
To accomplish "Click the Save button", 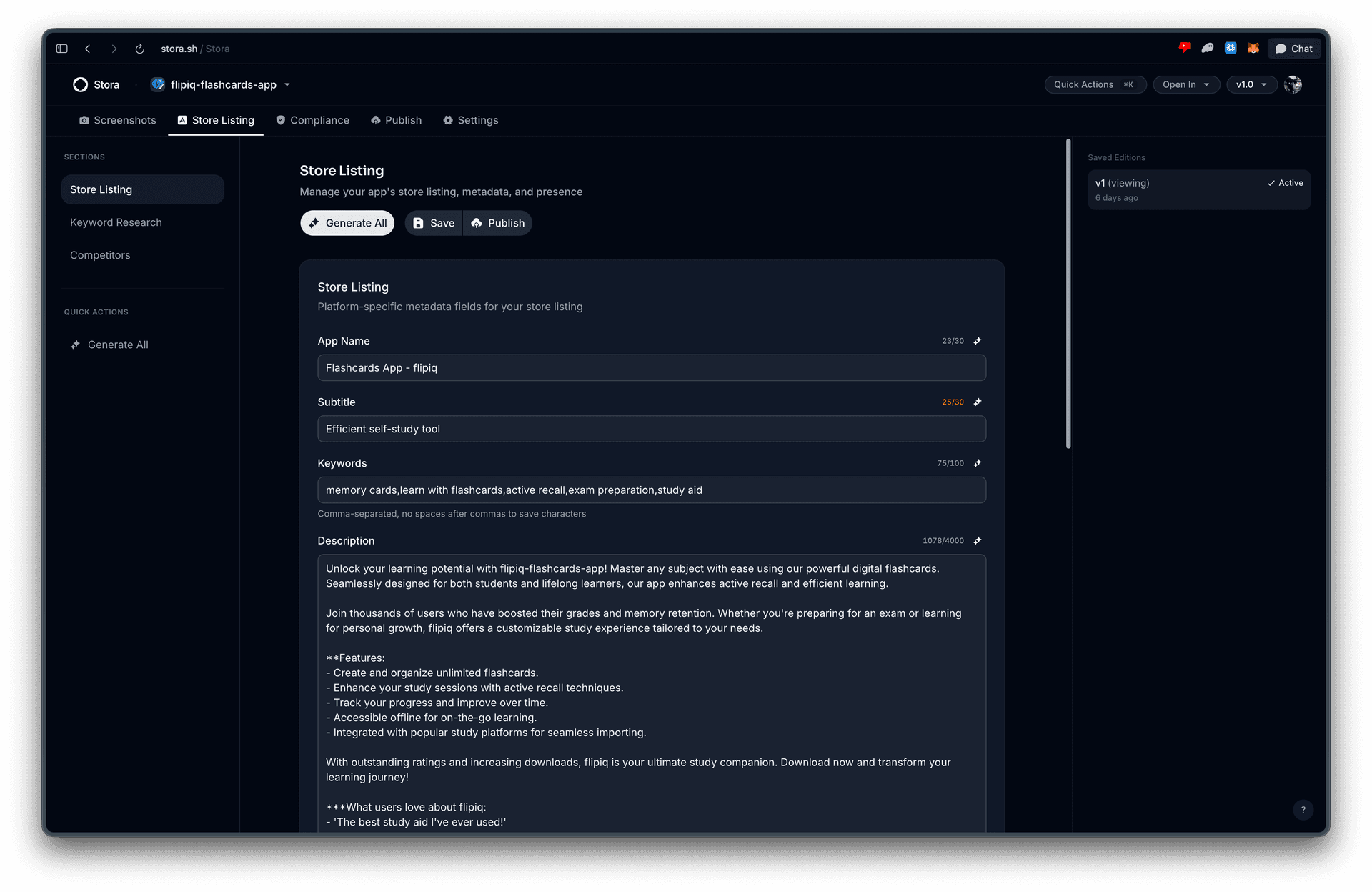I will [x=433, y=222].
